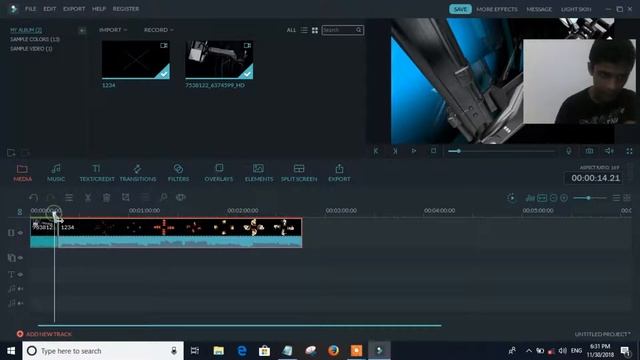Jump to previous frame in preview
The width and height of the screenshot is (640, 360).
(376, 151)
